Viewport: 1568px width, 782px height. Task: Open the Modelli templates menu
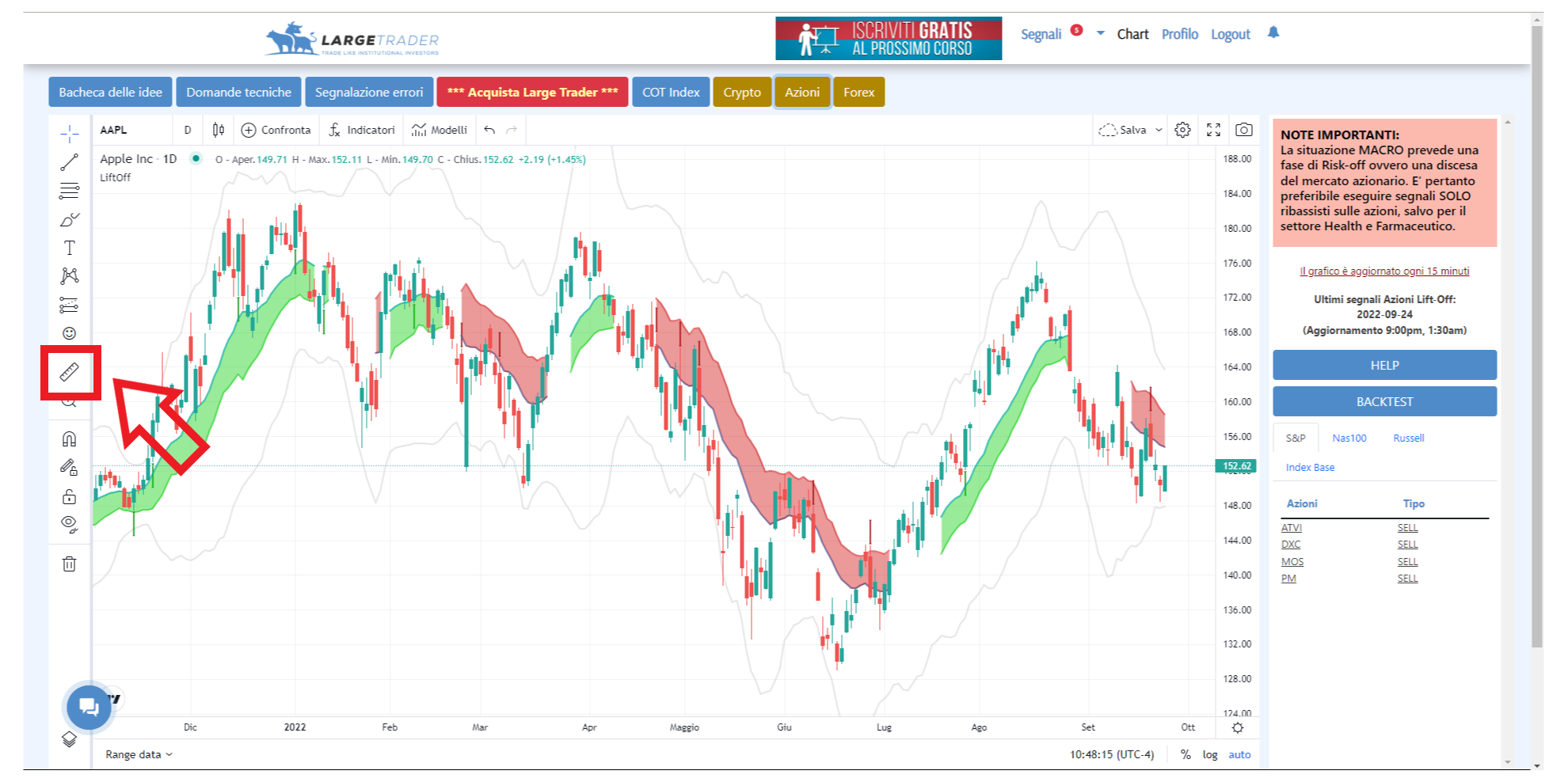click(x=440, y=130)
